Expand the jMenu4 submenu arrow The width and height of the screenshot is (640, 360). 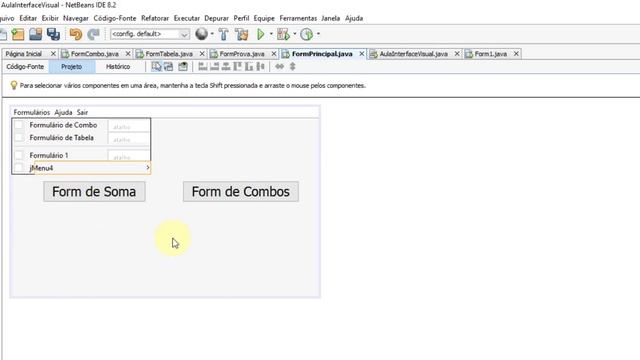(147, 168)
